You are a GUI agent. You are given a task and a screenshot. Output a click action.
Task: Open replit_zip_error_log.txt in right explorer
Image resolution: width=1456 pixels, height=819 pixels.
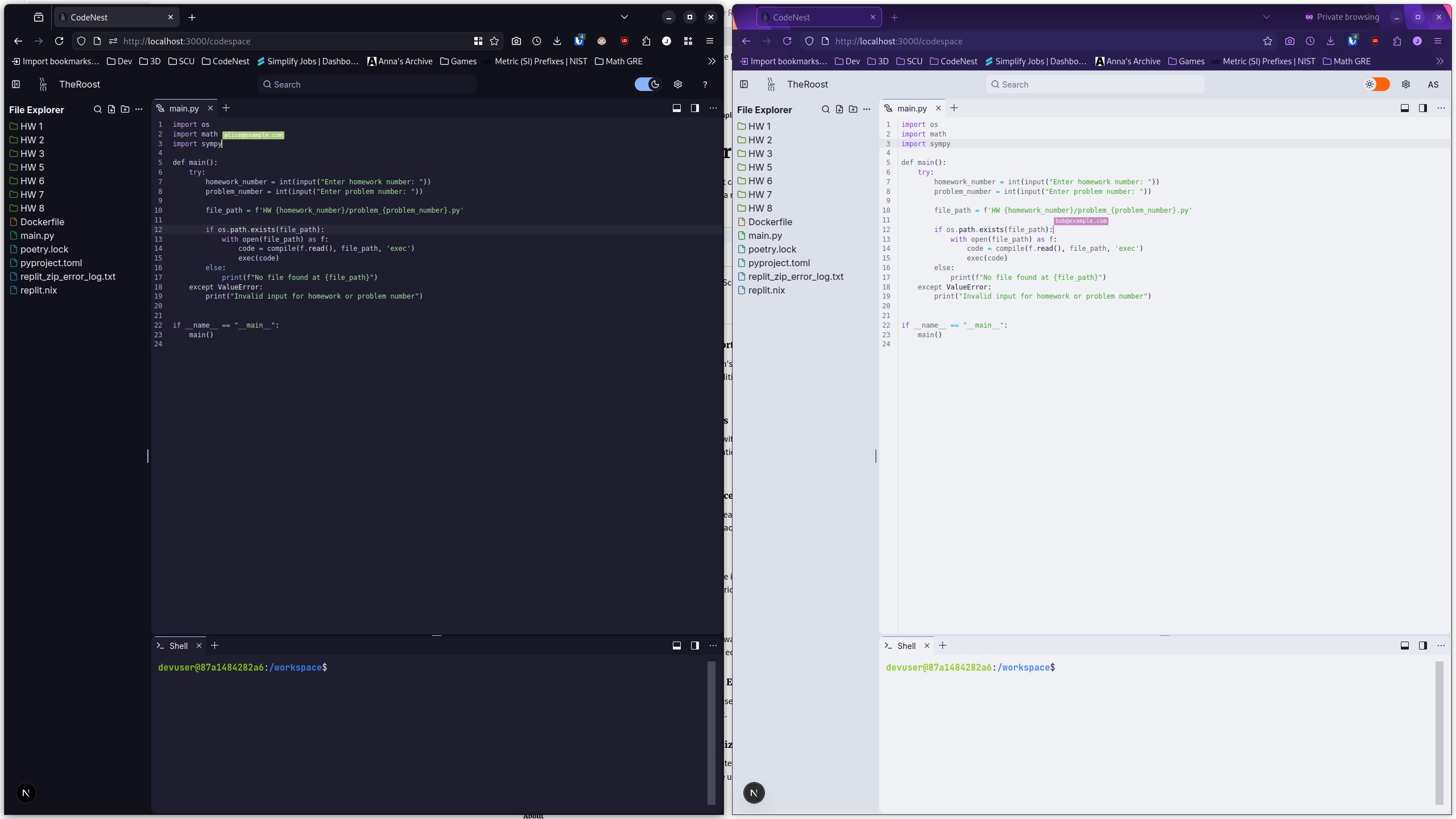click(791, 276)
